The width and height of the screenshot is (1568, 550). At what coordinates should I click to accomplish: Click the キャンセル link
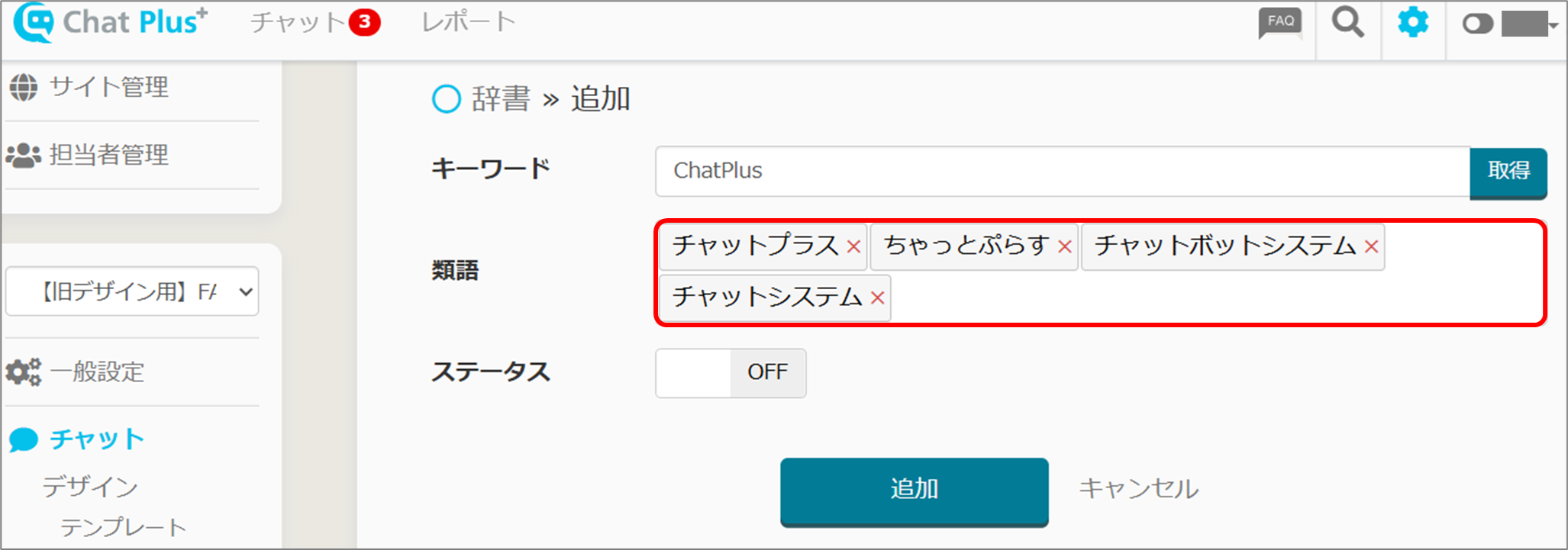(1138, 489)
